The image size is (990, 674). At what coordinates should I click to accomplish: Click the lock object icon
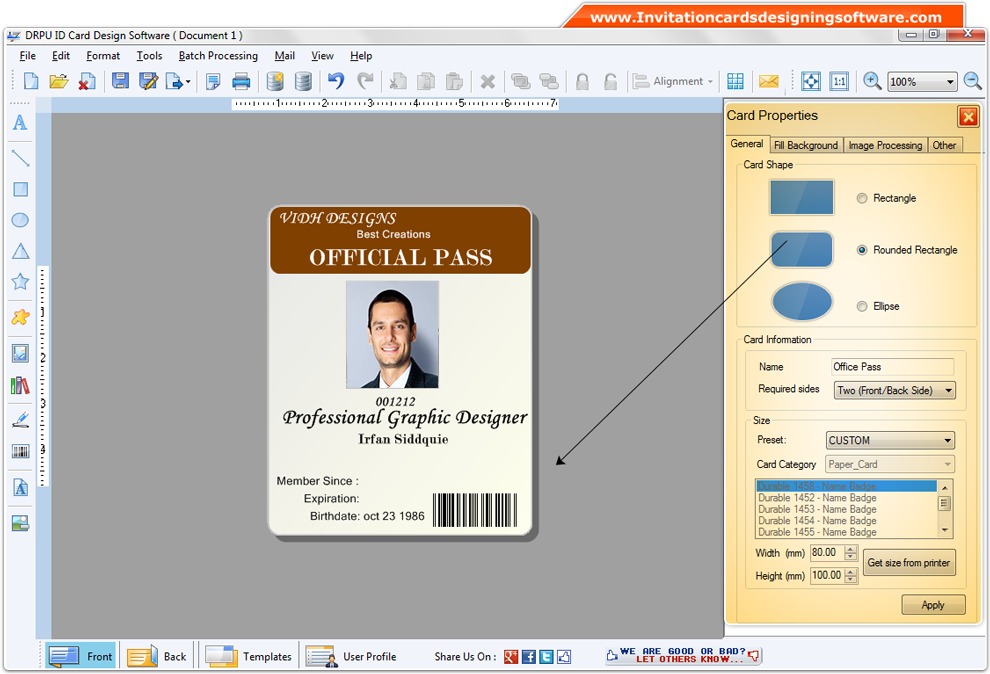[x=582, y=81]
